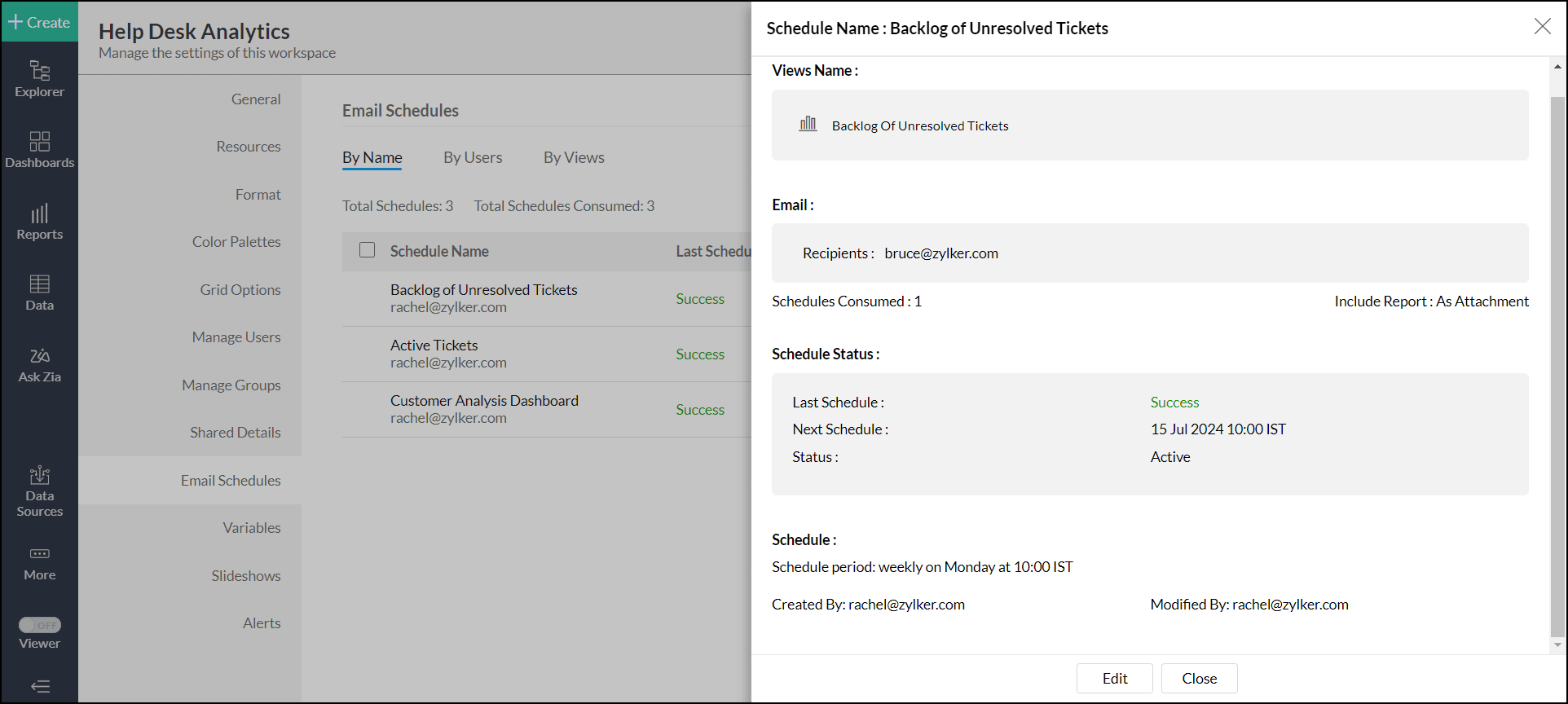Screen dimensions: 1568x704
Task: Close the schedule details panel with X
Action: tap(1542, 26)
